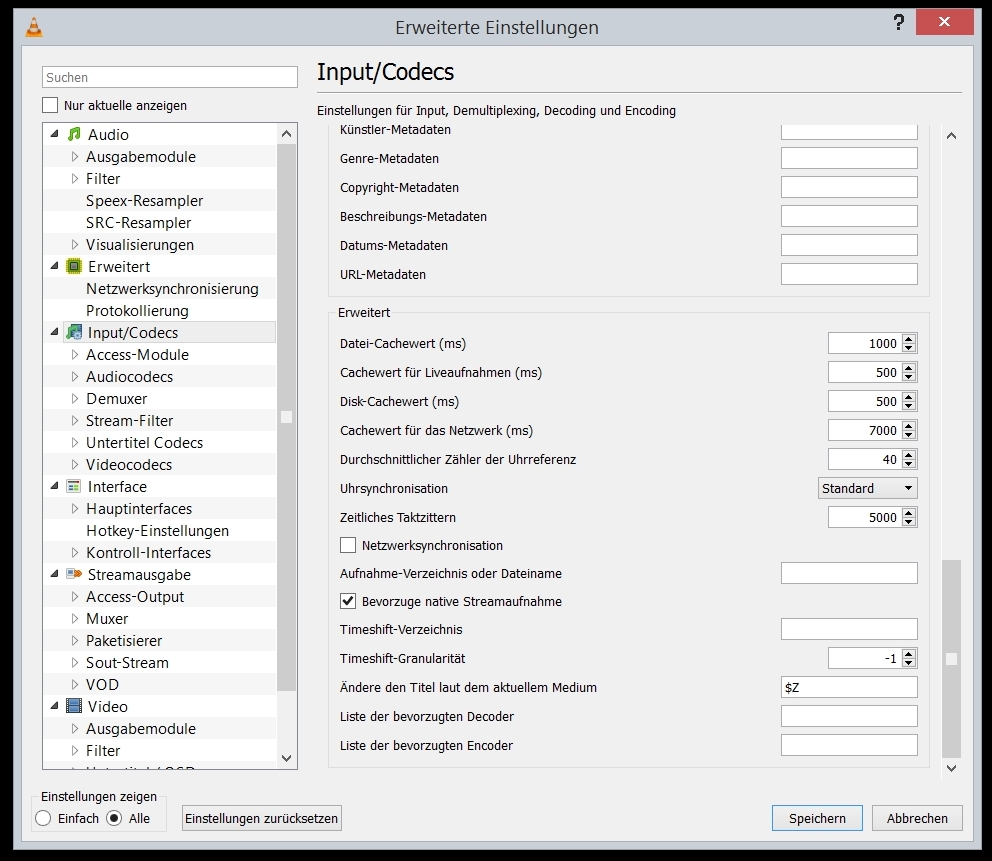This screenshot has height=861, width=992.
Task: Select the Alle settings radio button
Action: pos(114,818)
